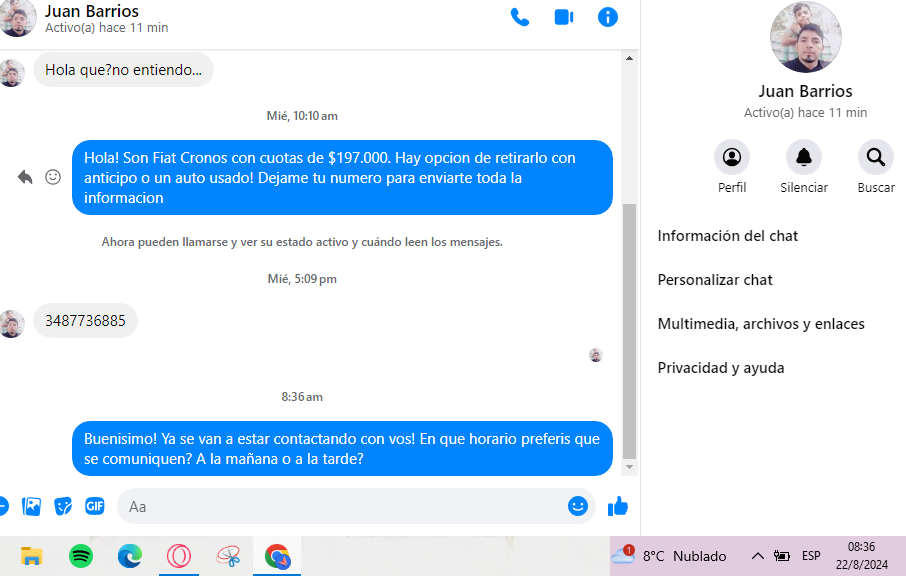Click chat scrollbar up arrow

click(629, 58)
